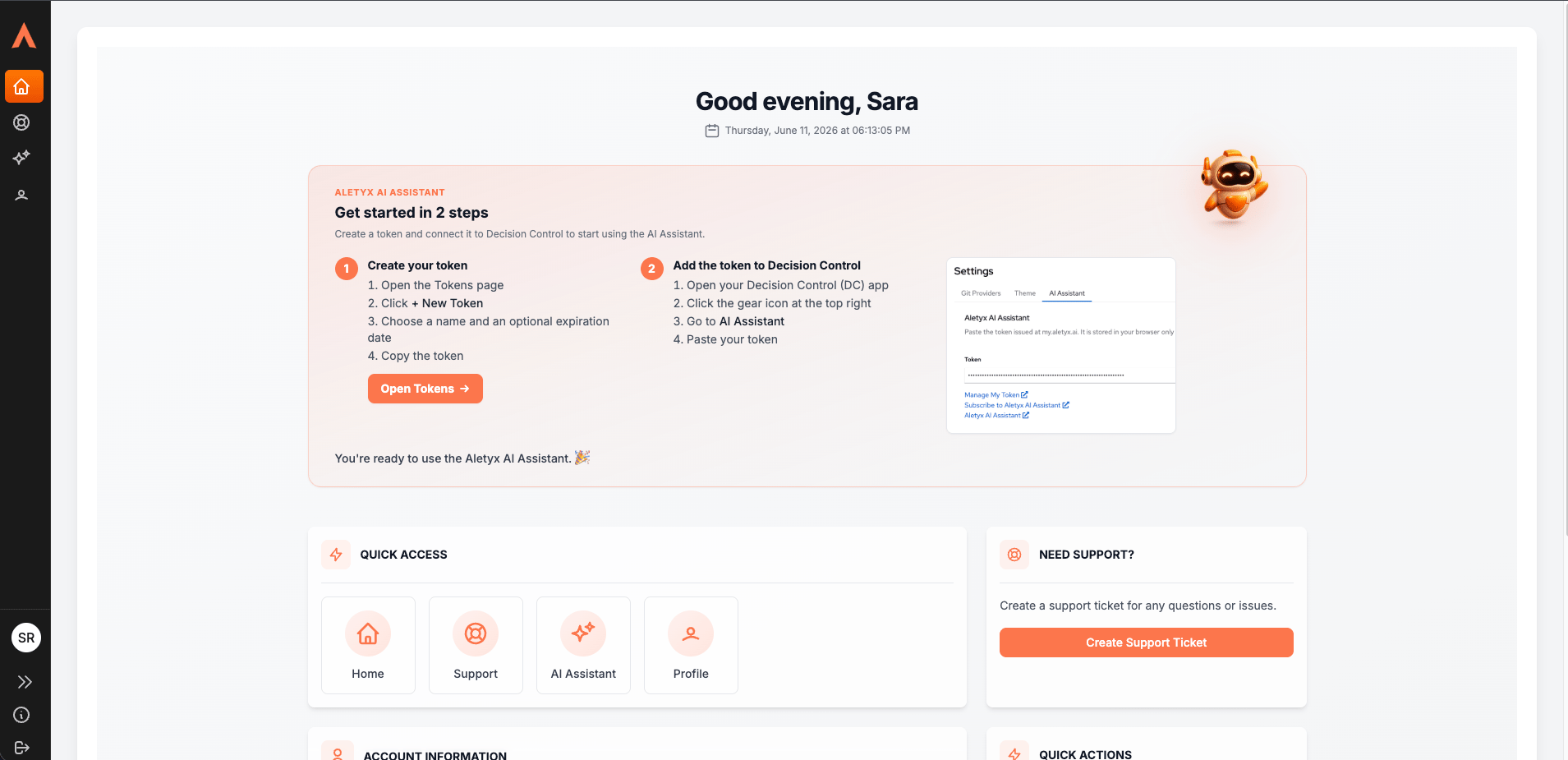Click the Quick Access lightning icon
This screenshot has height=760, width=1568.
point(336,555)
